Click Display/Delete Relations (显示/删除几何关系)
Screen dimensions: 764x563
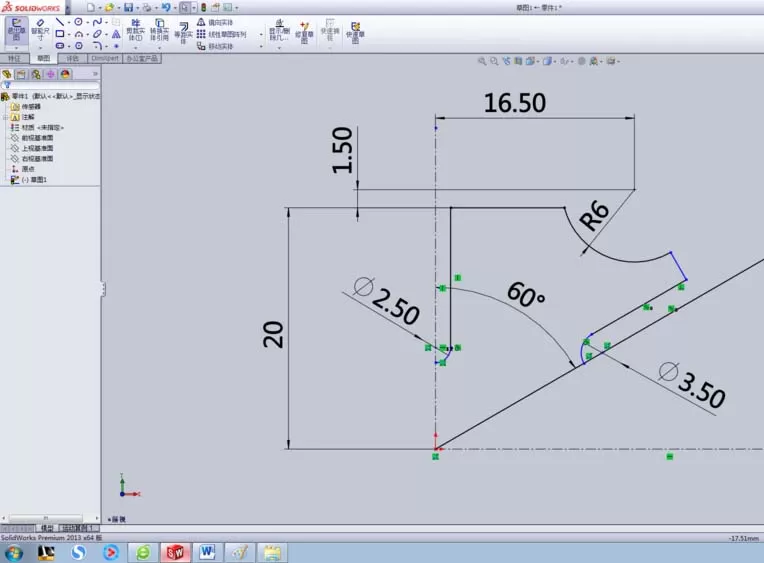279,30
